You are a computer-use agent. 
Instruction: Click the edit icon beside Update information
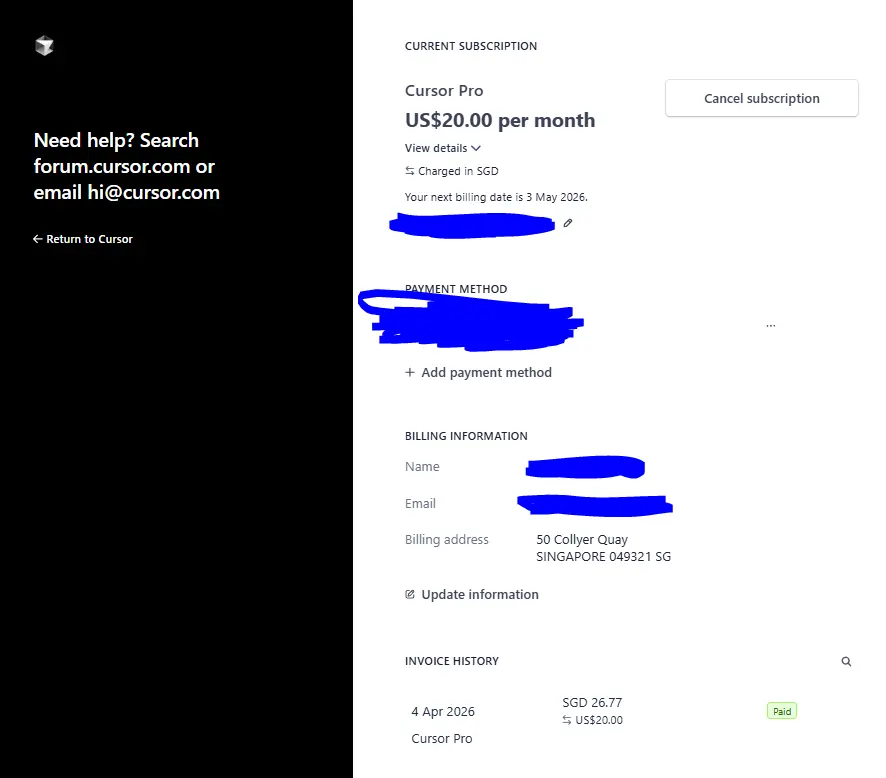click(410, 594)
